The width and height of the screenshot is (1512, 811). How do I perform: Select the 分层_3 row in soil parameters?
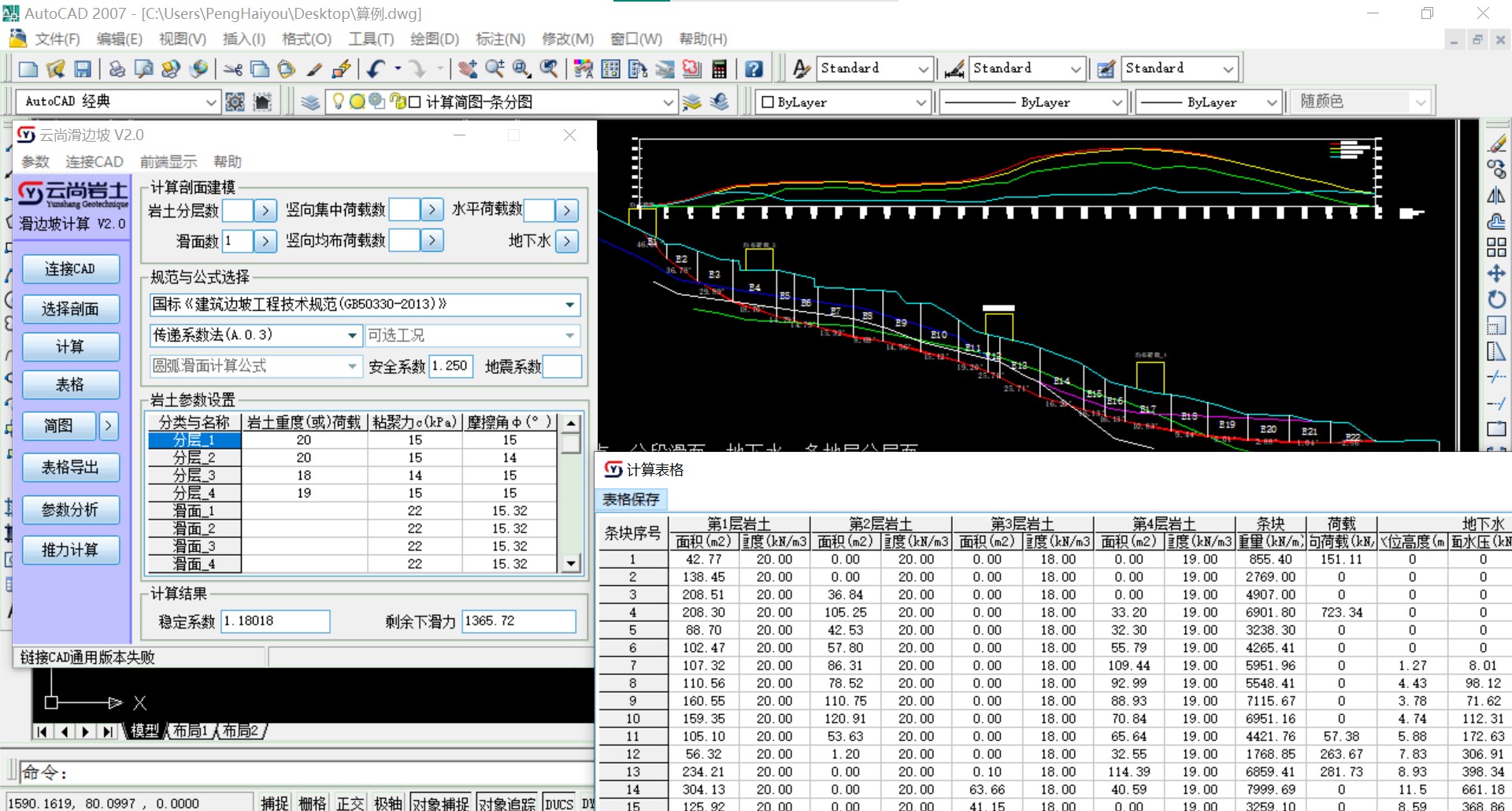(x=352, y=476)
